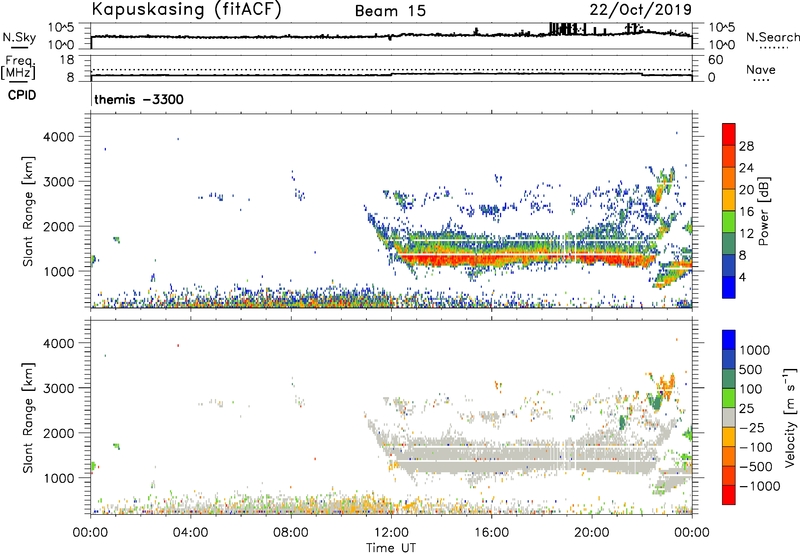The width and height of the screenshot is (800, 554).
Task: Click the 'Freq. [MHz]' axis label
Action: pos(19,67)
